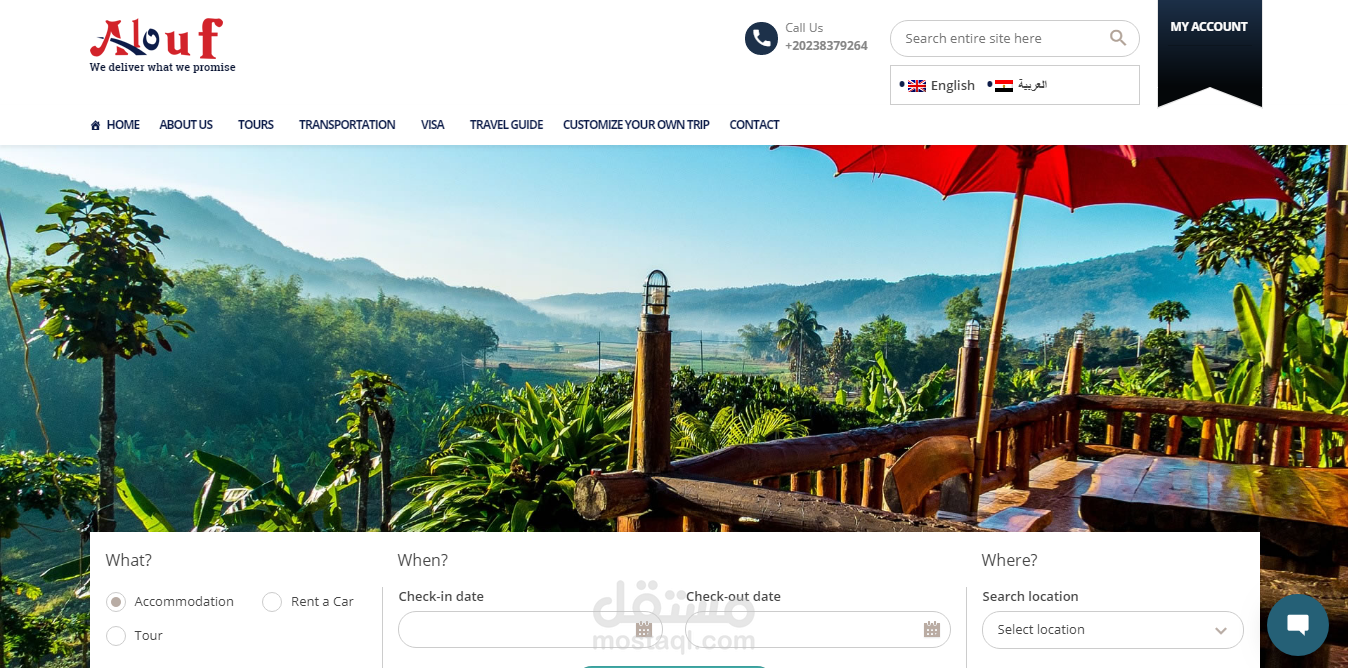Switch language to العربية
This screenshot has height=668, width=1348.
[x=1032, y=85]
